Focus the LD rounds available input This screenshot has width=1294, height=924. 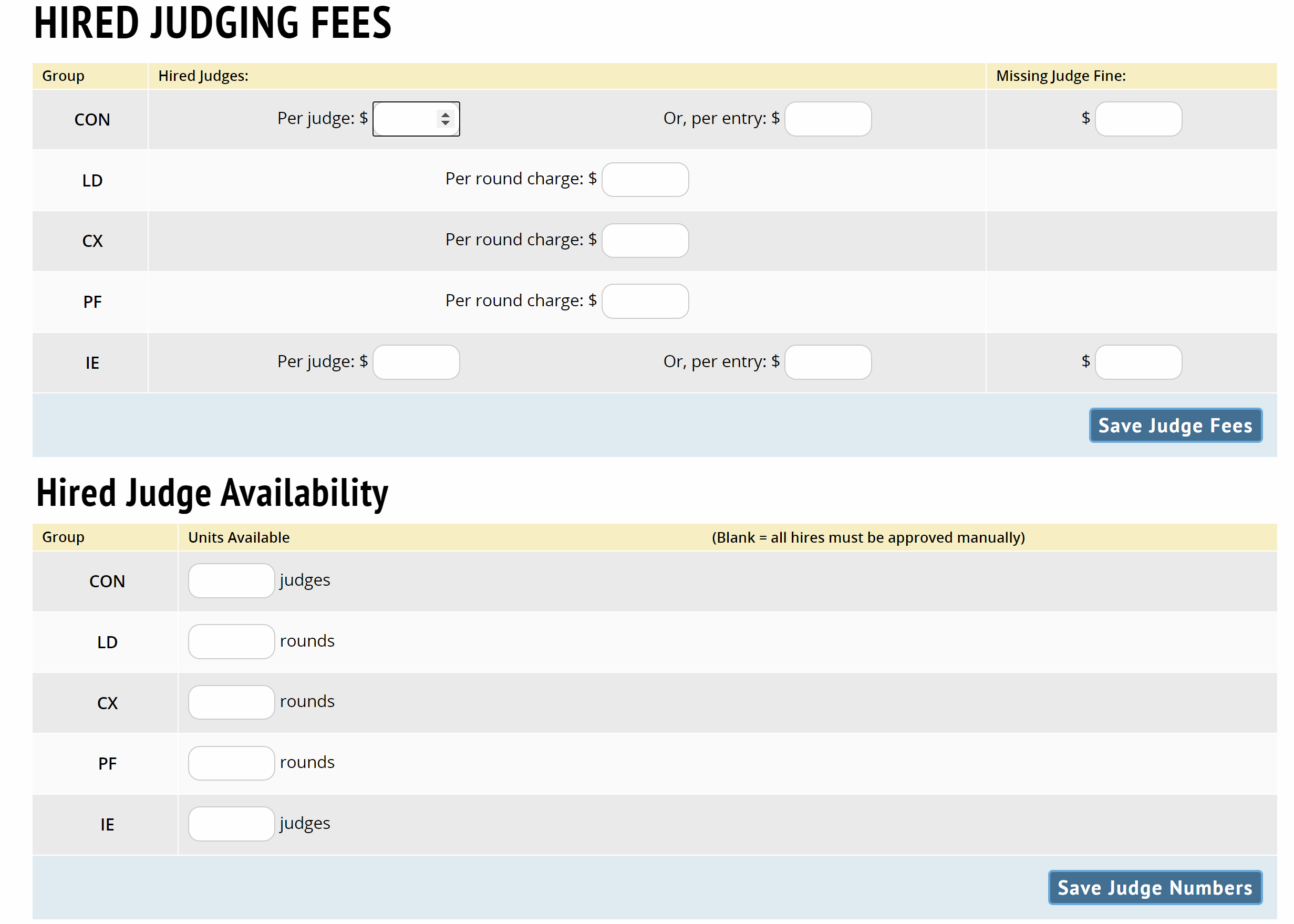point(231,641)
